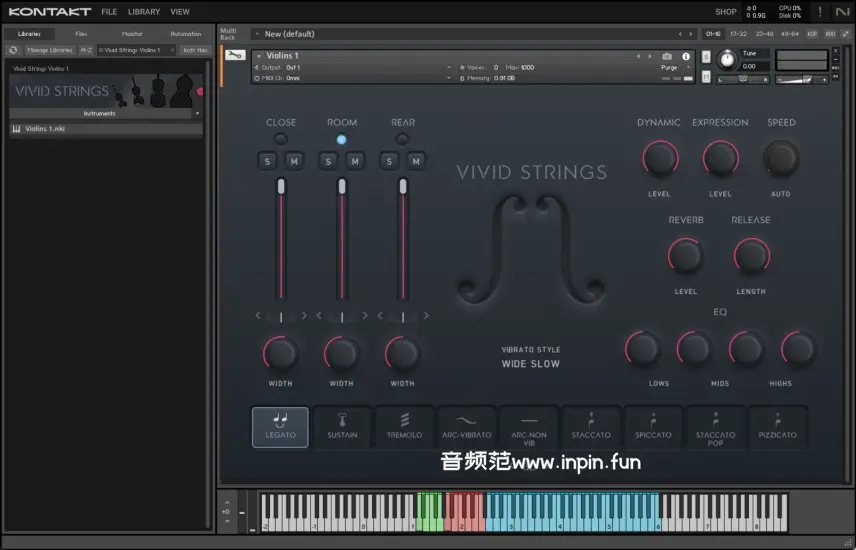This screenshot has width=856, height=550.
Task: Click the Close mic volume fader
Action: click(281, 186)
